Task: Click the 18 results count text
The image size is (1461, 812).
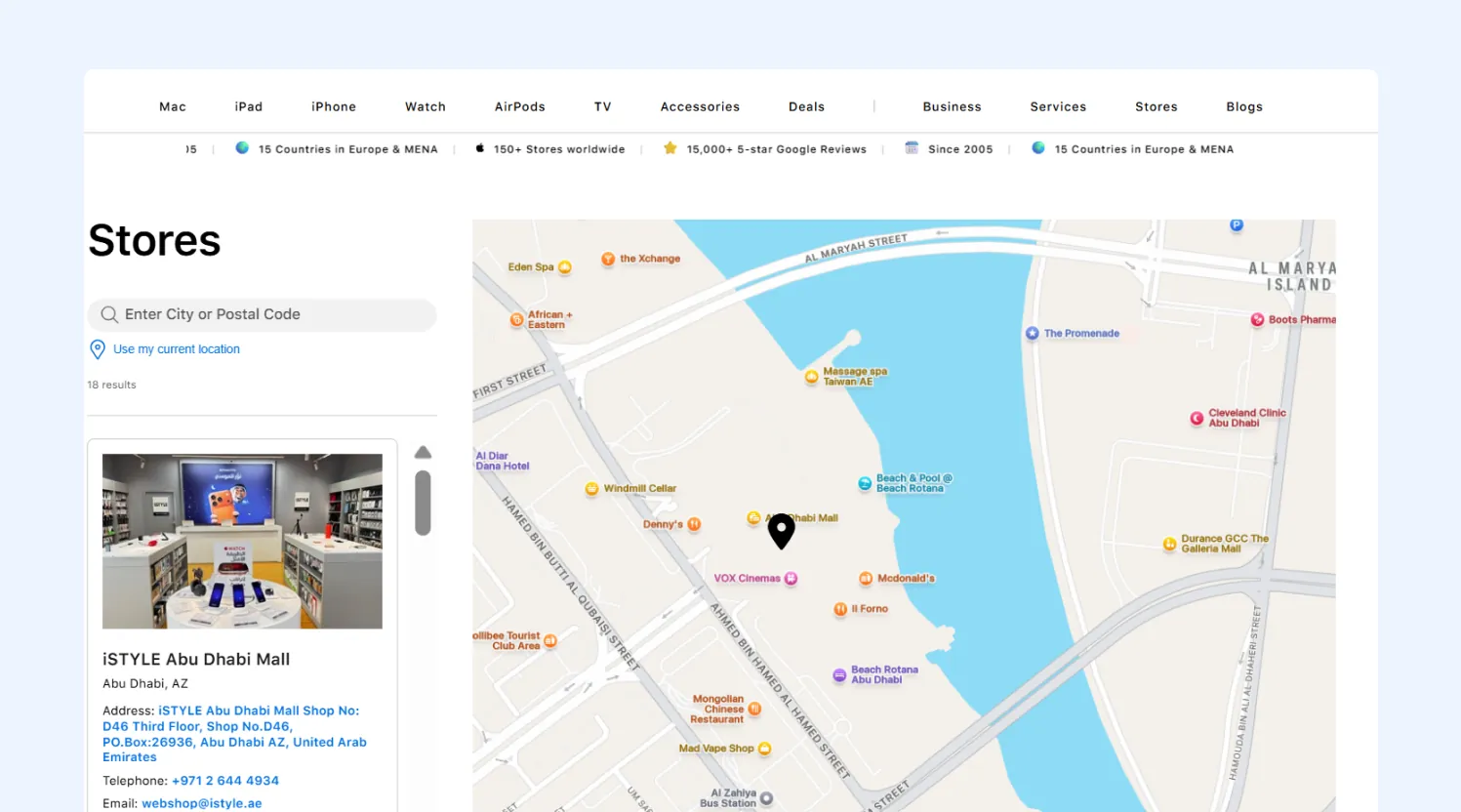Action: coord(112,385)
